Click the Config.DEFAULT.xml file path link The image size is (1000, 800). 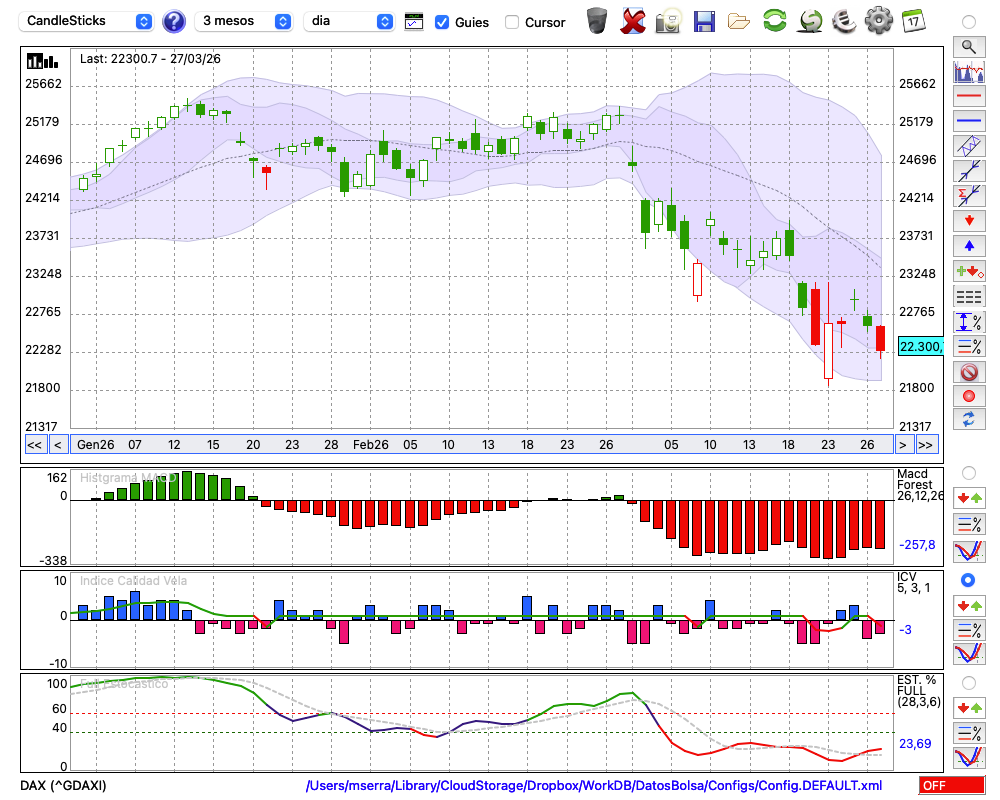[x=593, y=786]
